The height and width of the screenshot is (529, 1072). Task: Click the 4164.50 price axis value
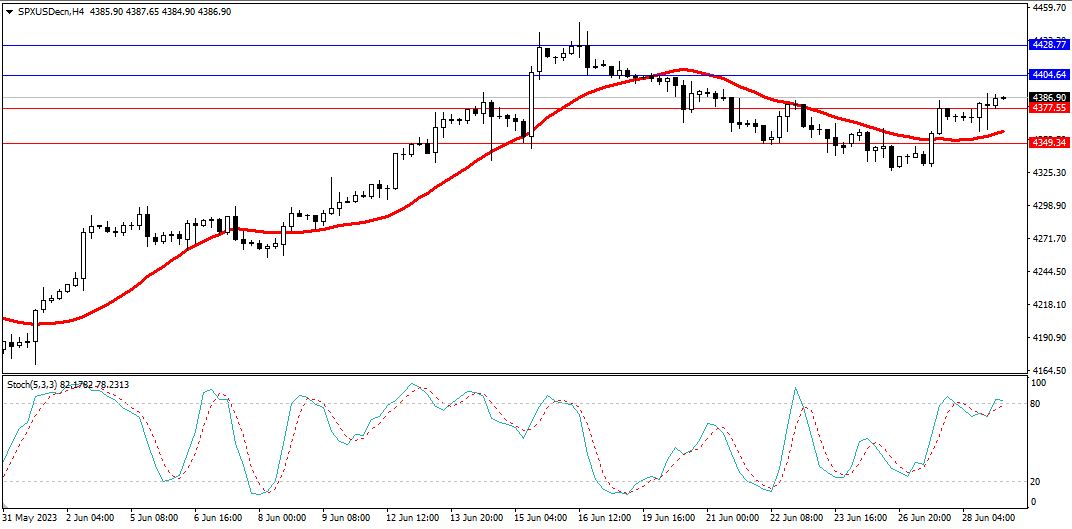[x=1051, y=371]
